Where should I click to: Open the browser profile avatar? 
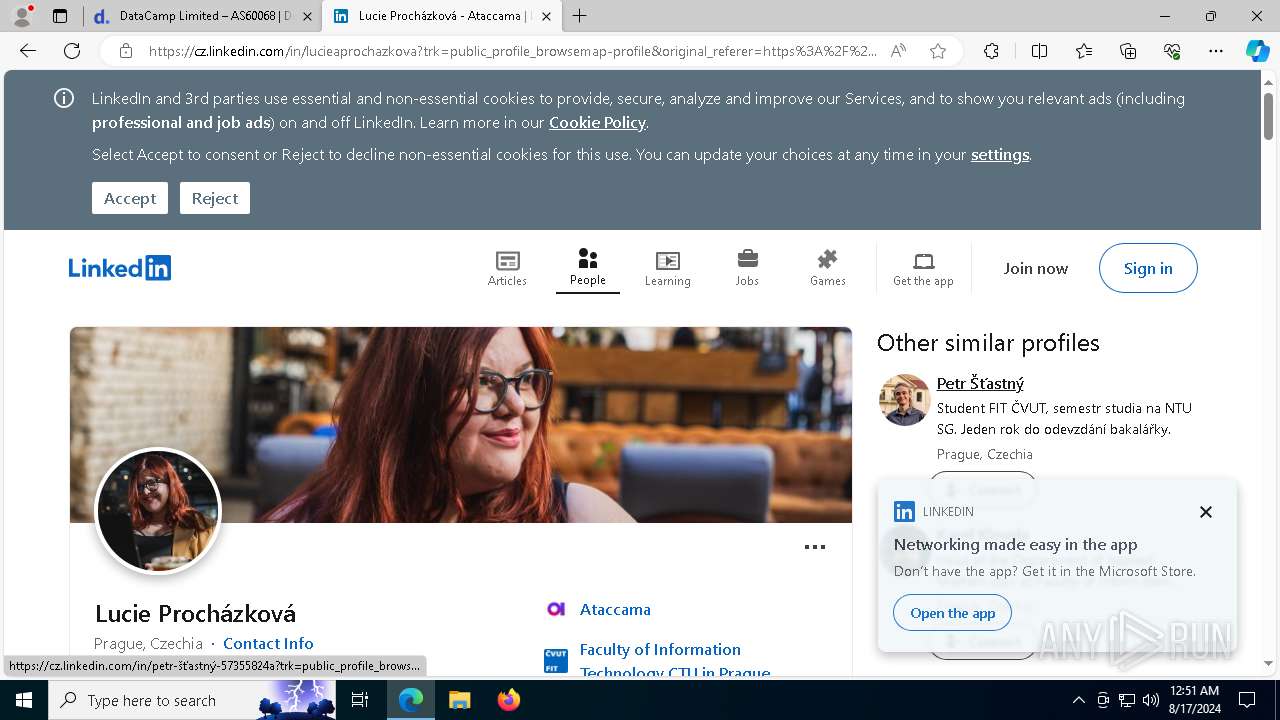(21, 16)
